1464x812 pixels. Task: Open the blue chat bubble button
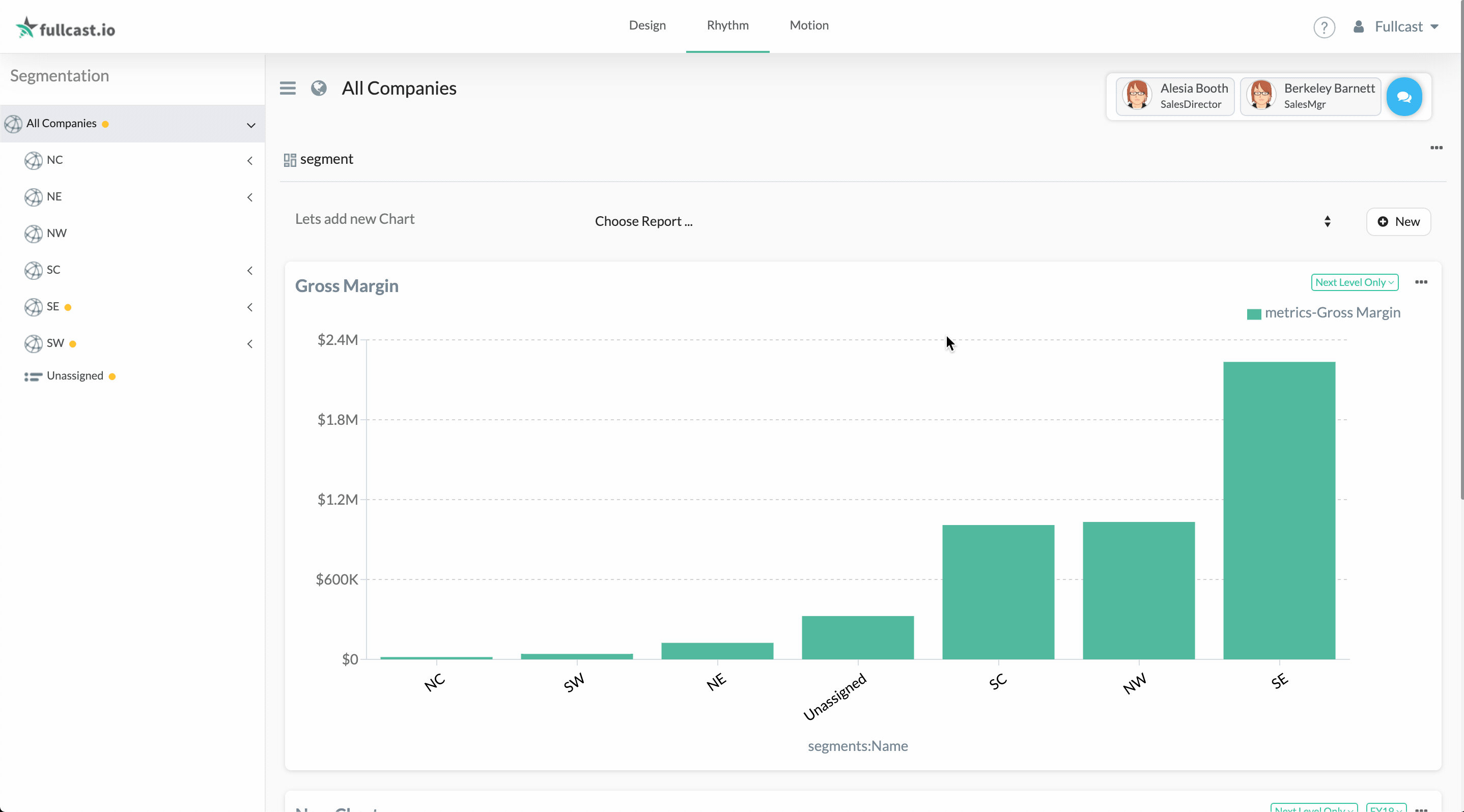coord(1404,97)
